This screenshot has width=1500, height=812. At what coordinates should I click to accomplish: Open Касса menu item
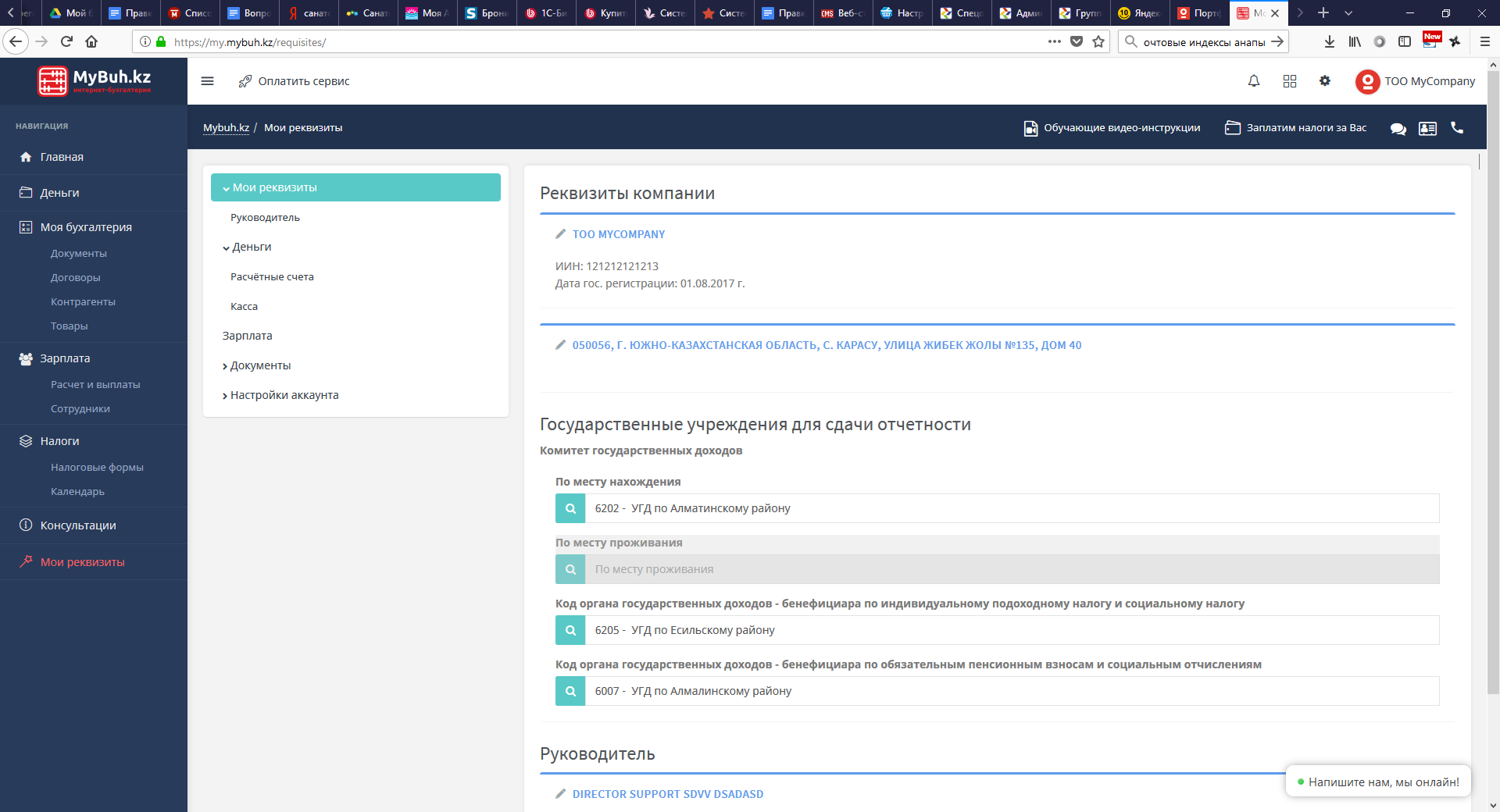(x=244, y=307)
